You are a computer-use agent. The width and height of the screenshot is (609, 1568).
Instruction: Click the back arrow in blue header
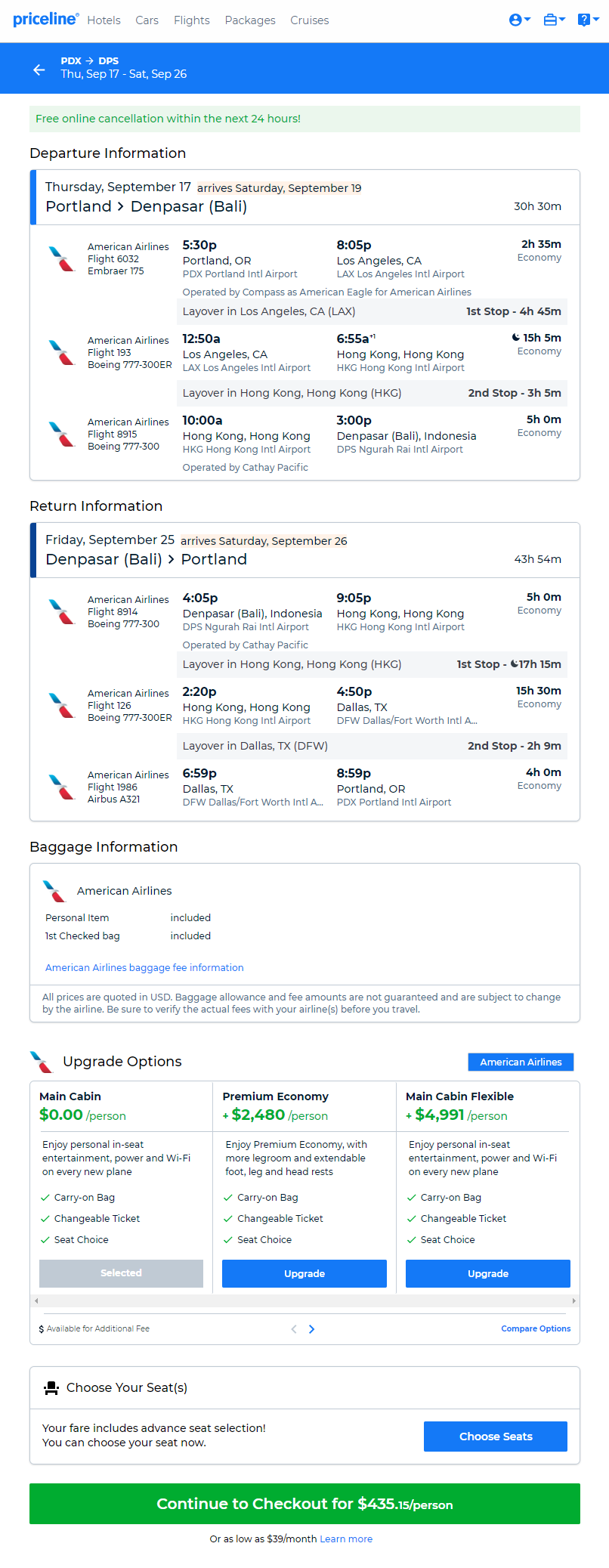coord(39,70)
